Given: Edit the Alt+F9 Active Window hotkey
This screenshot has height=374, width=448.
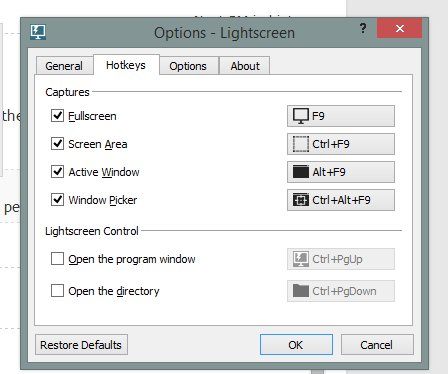Looking at the screenshot, I should [x=341, y=172].
